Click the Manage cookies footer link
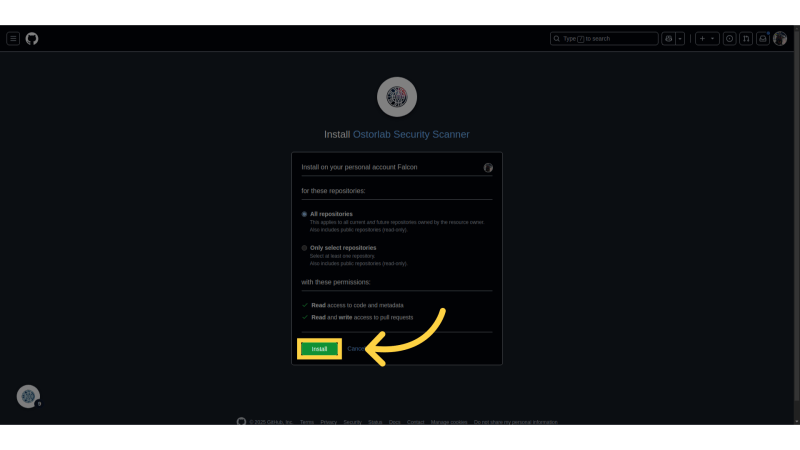This screenshot has height=450, width=800. coord(449,422)
